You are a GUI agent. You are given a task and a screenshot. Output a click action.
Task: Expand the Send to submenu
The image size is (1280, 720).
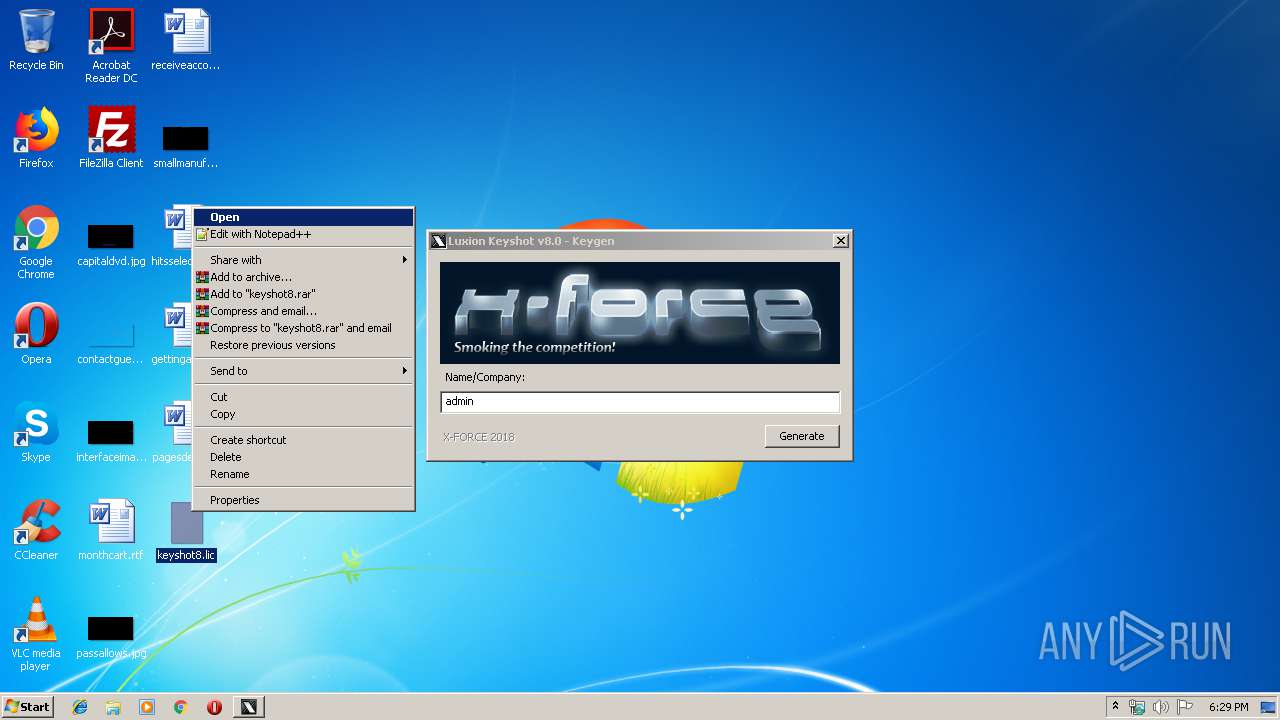(304, 371)
